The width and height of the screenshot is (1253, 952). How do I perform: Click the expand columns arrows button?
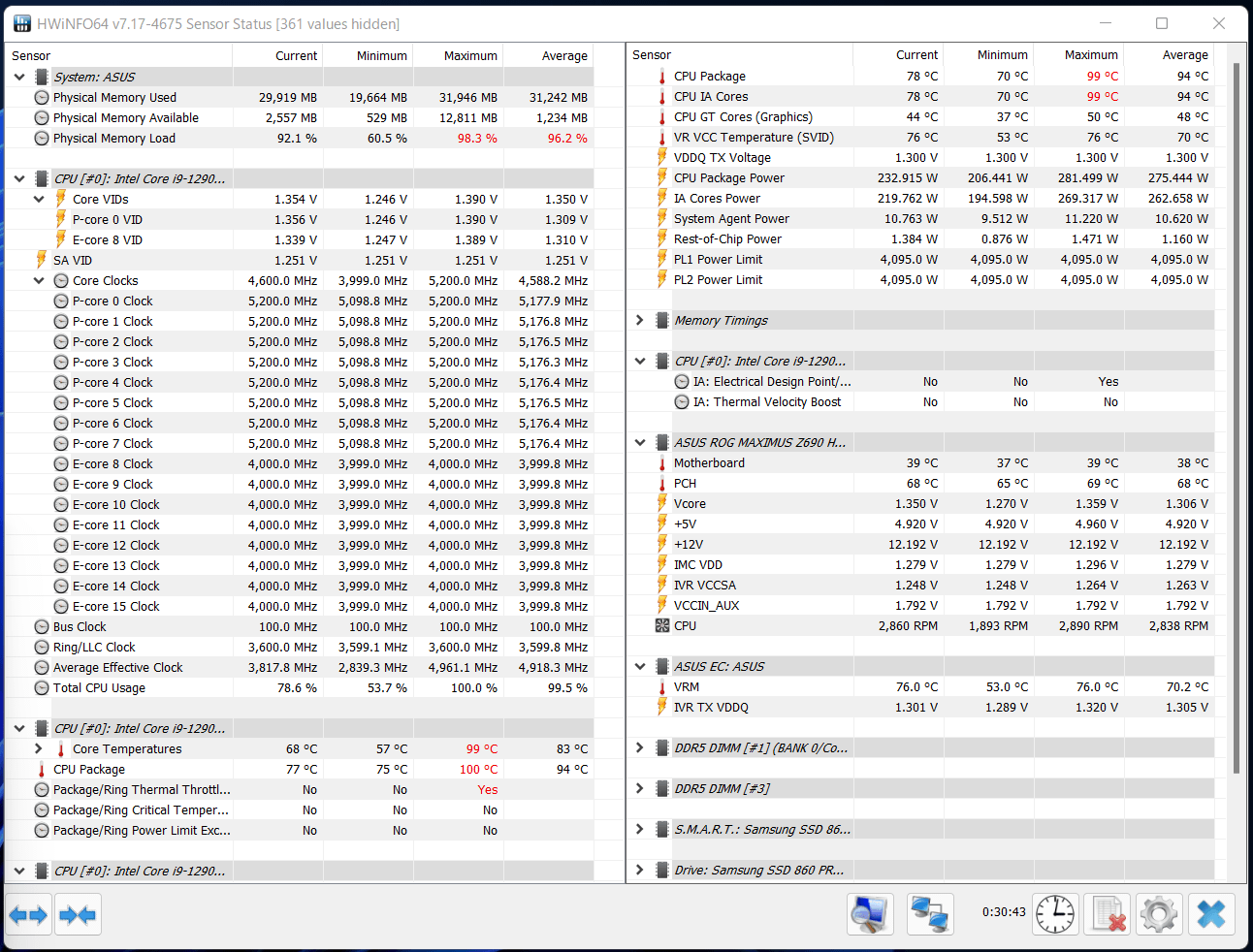[28, 914]
